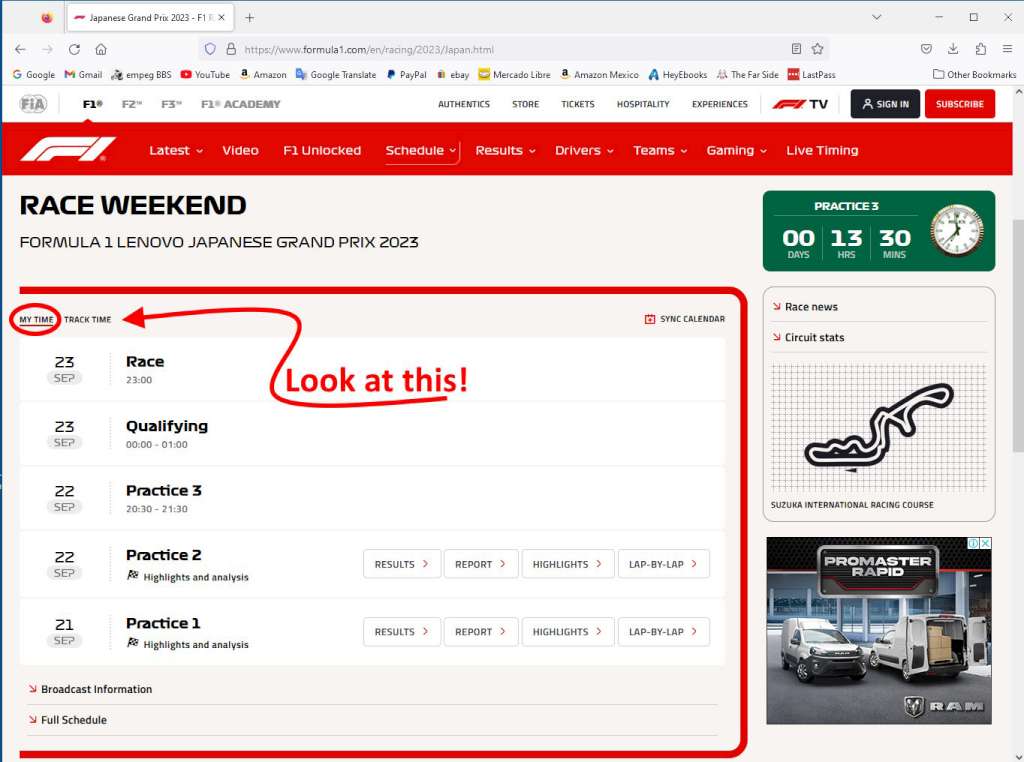The width and height of the screenshot is (1024, 762).
Task: View the padlock site information icon
Action: (231, 49)
